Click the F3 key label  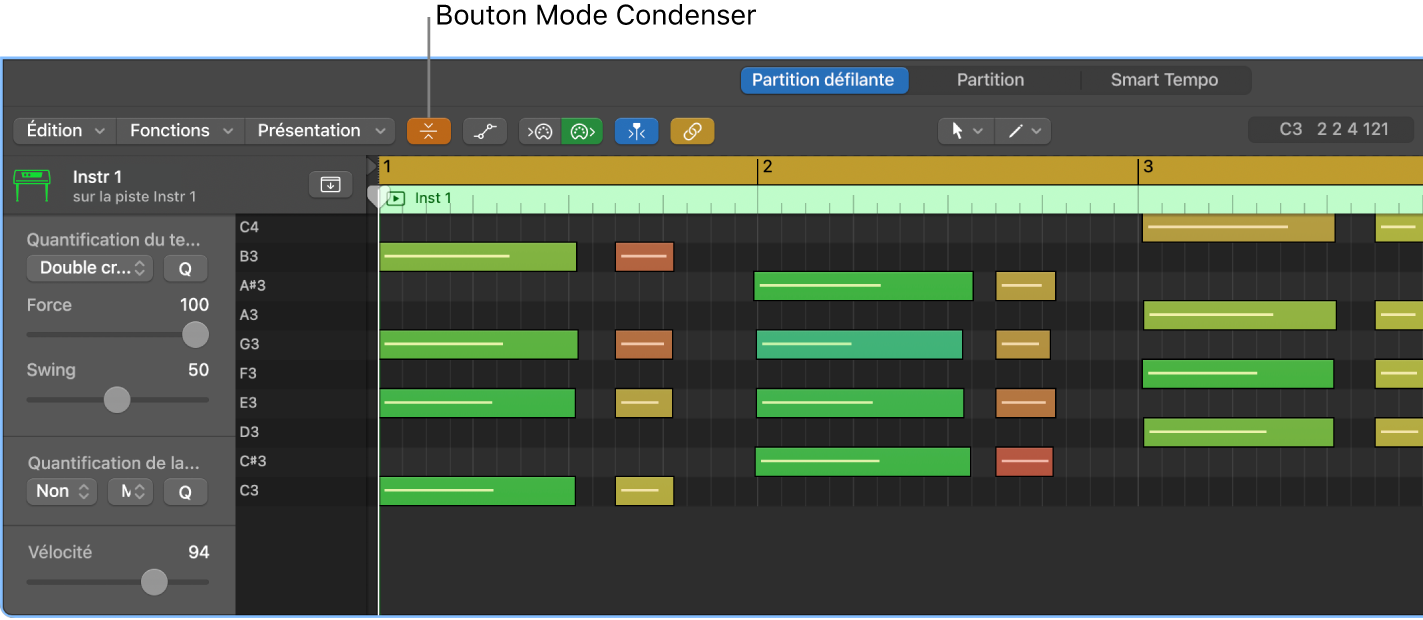(x=249, y=373)
